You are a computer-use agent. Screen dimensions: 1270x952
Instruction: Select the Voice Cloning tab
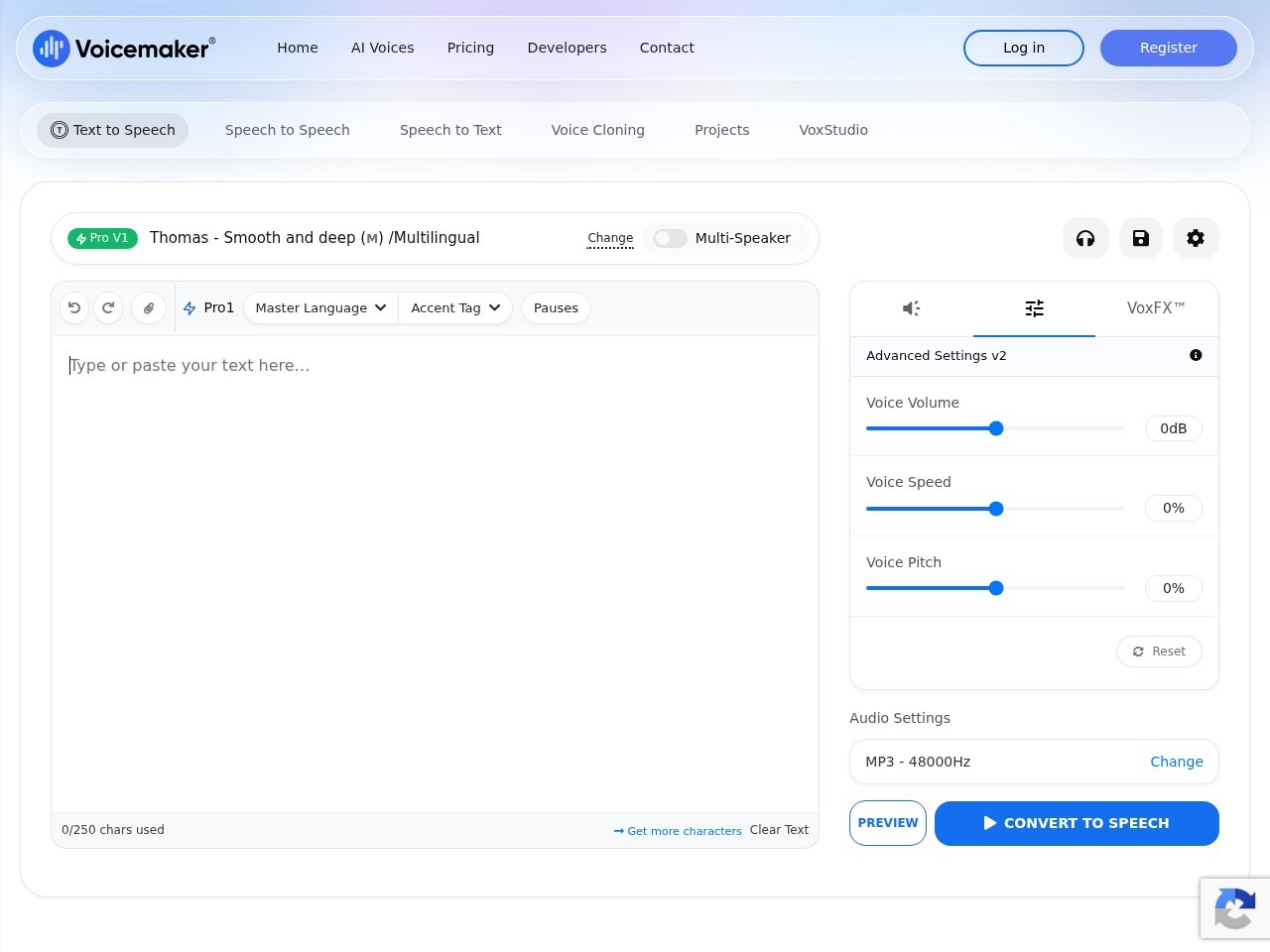(x=598, y=130)
